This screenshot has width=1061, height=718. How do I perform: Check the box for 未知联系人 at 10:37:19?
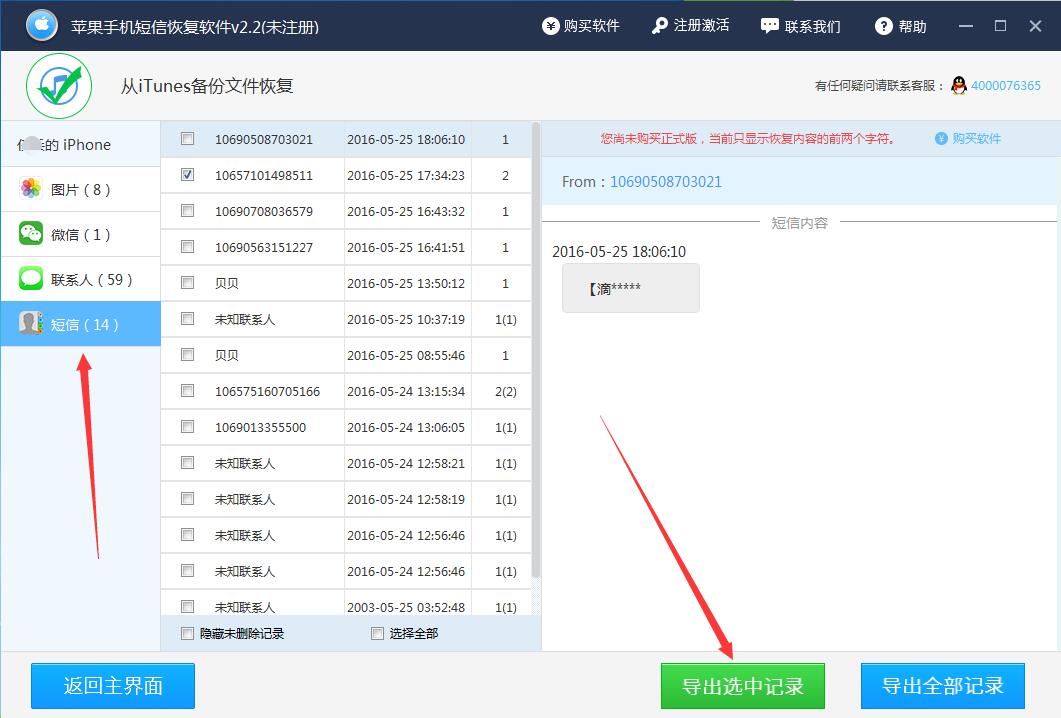187,319
